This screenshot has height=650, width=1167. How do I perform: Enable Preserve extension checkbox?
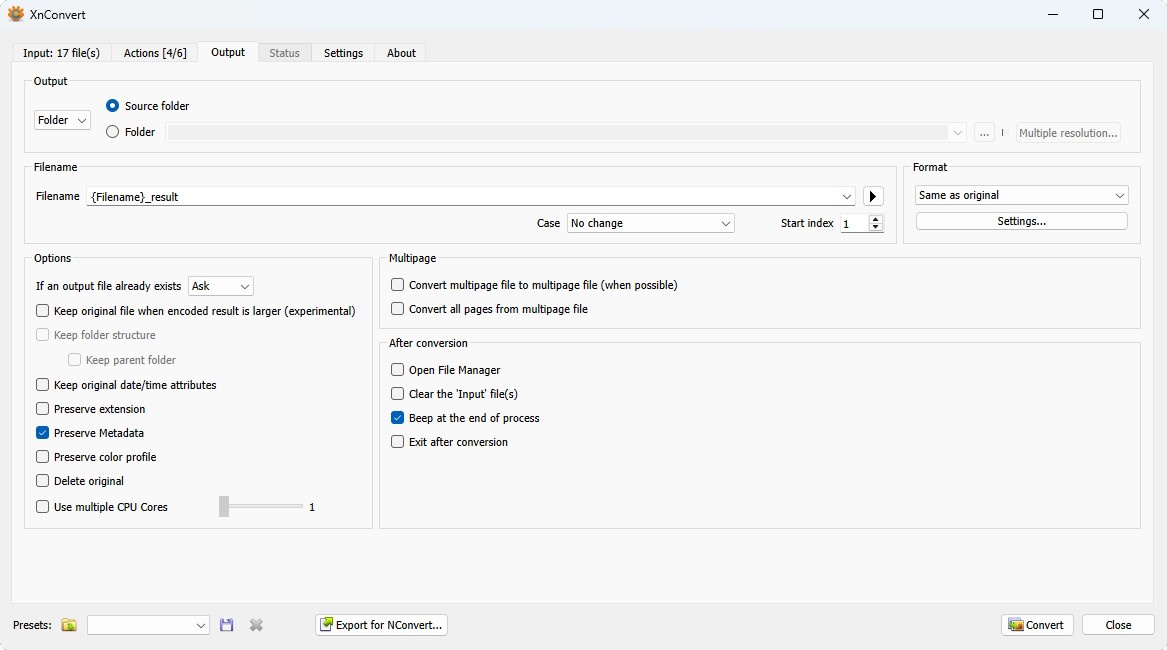coord(42,409)
